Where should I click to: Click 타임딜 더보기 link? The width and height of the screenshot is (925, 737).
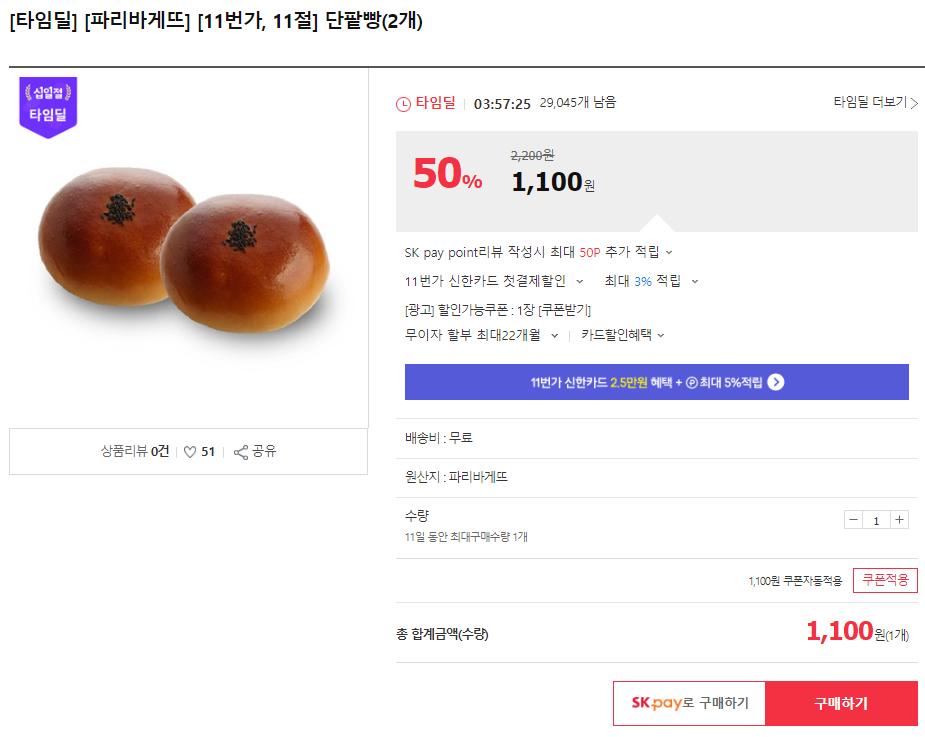pyautogui.click(x=876, y=102)
